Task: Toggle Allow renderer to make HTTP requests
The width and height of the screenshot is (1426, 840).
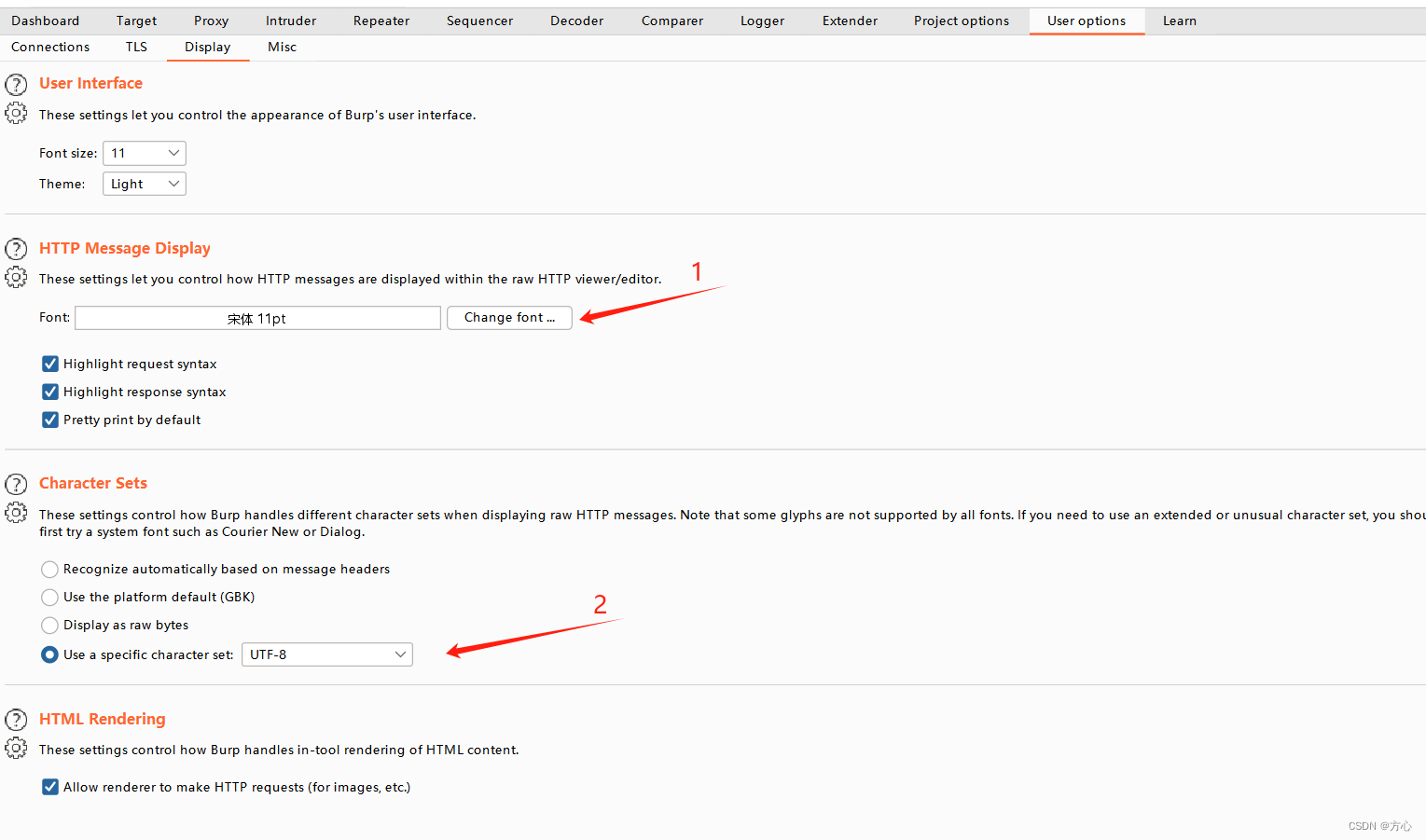Action: pos(50,787)
